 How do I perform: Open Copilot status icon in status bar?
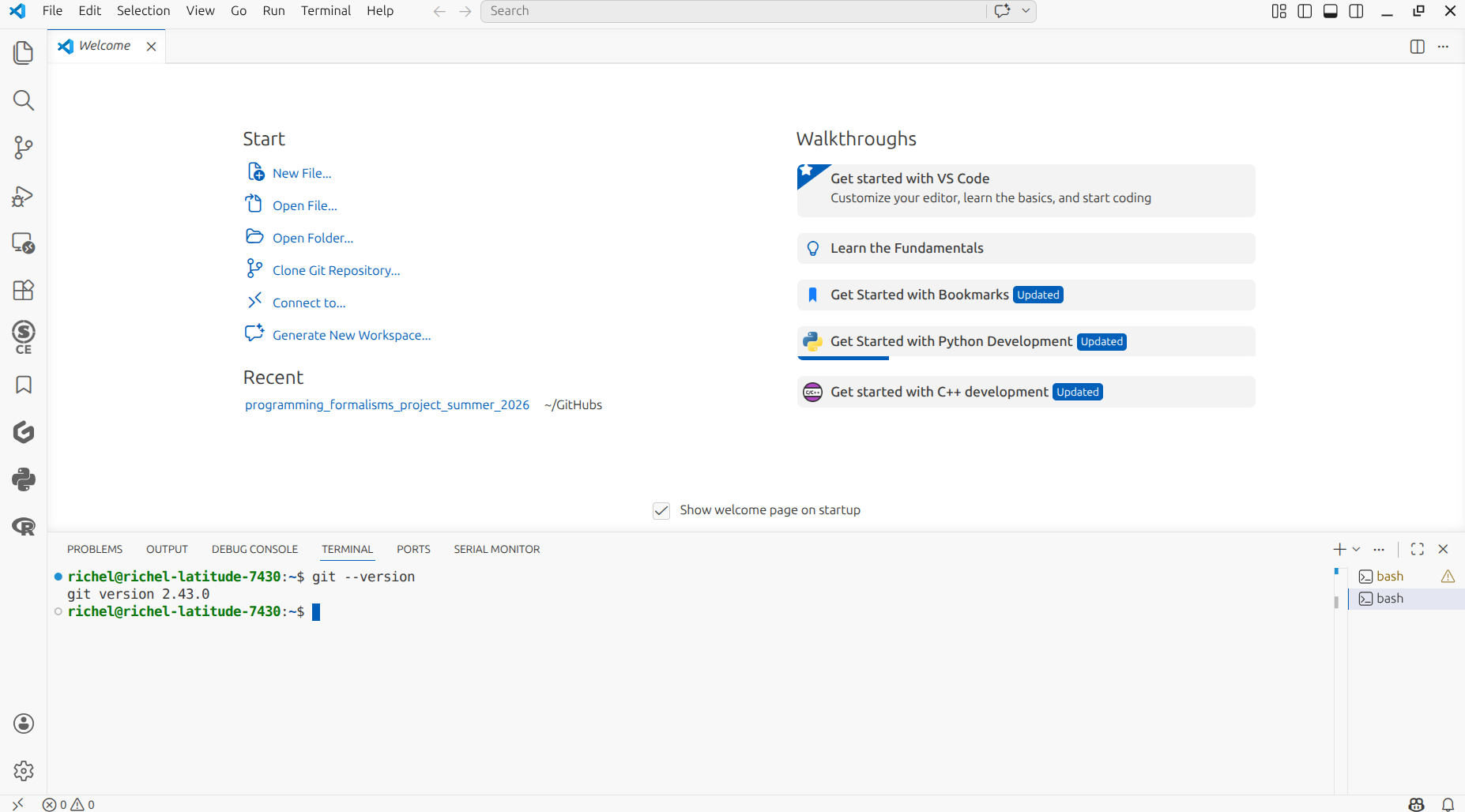tap(1417, 804)
